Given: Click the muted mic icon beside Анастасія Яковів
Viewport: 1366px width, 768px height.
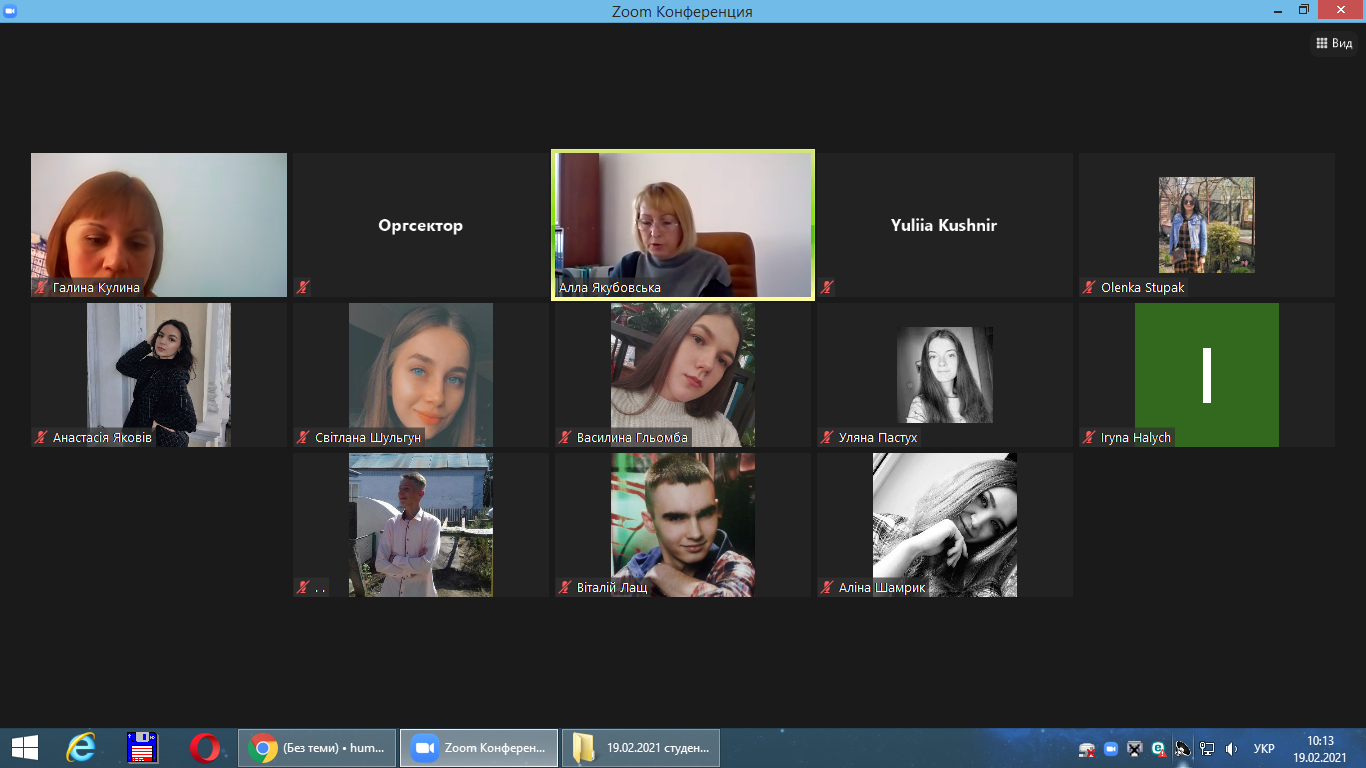Looking at the screenshot, I should click(41, 438).
